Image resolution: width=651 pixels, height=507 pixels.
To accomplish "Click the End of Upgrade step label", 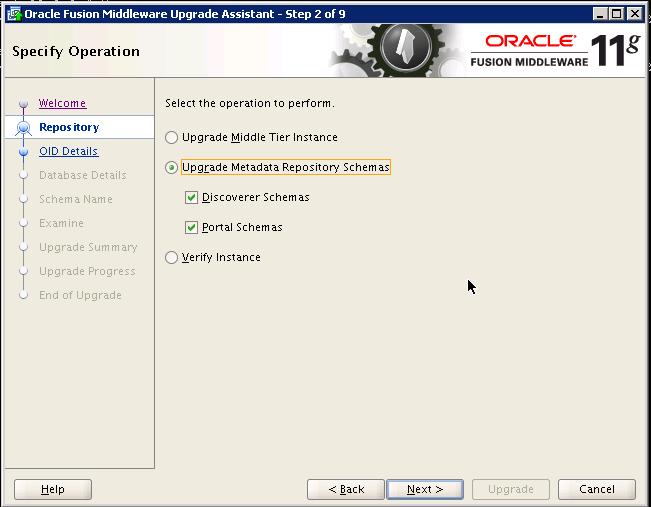I will point(80,295).
